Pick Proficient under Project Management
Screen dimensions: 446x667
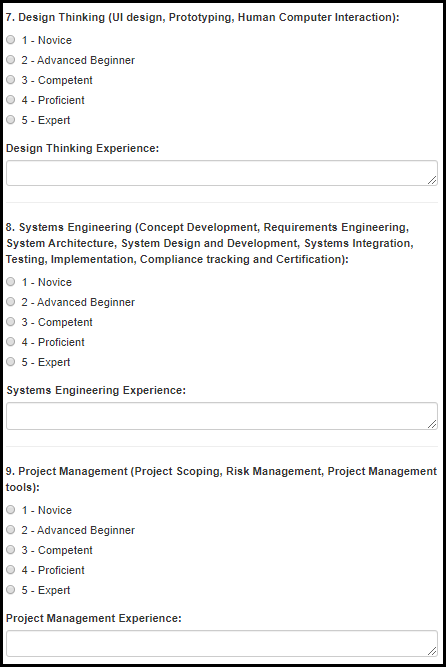click(x=11, y=570)
